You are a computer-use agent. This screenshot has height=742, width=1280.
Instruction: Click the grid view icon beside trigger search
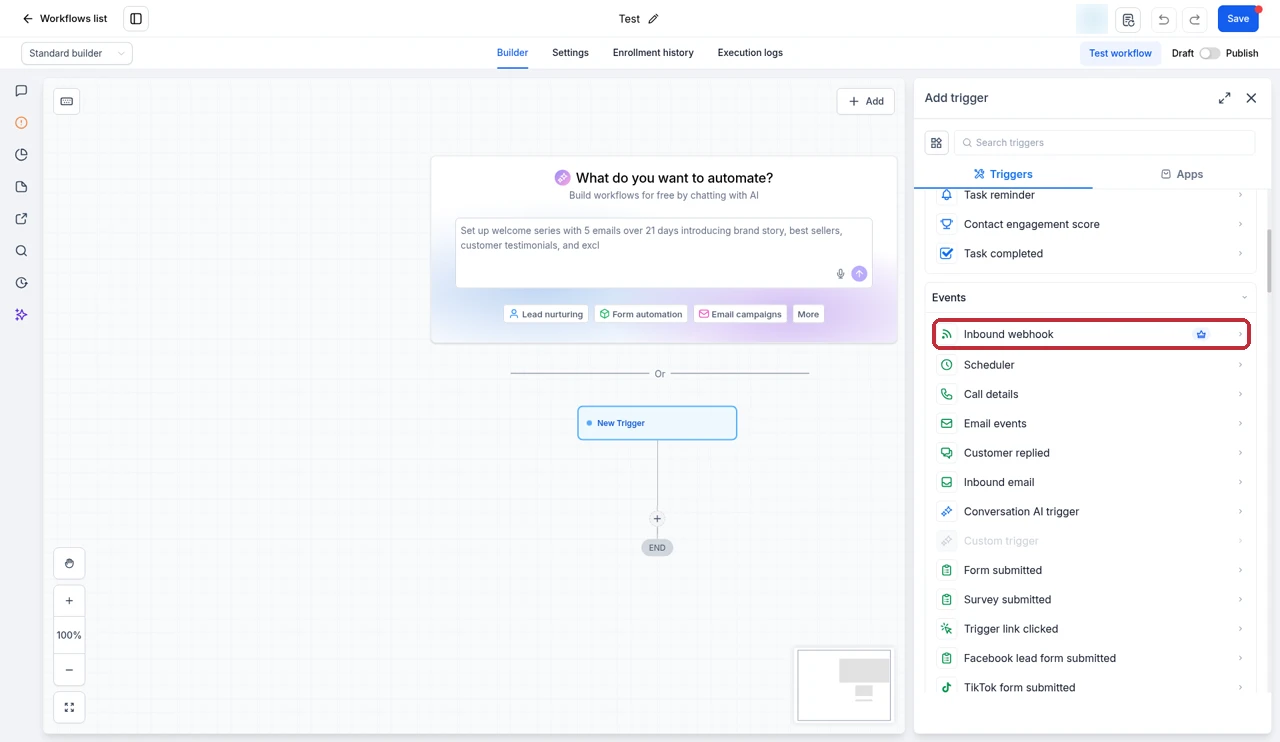click(936, 143)
